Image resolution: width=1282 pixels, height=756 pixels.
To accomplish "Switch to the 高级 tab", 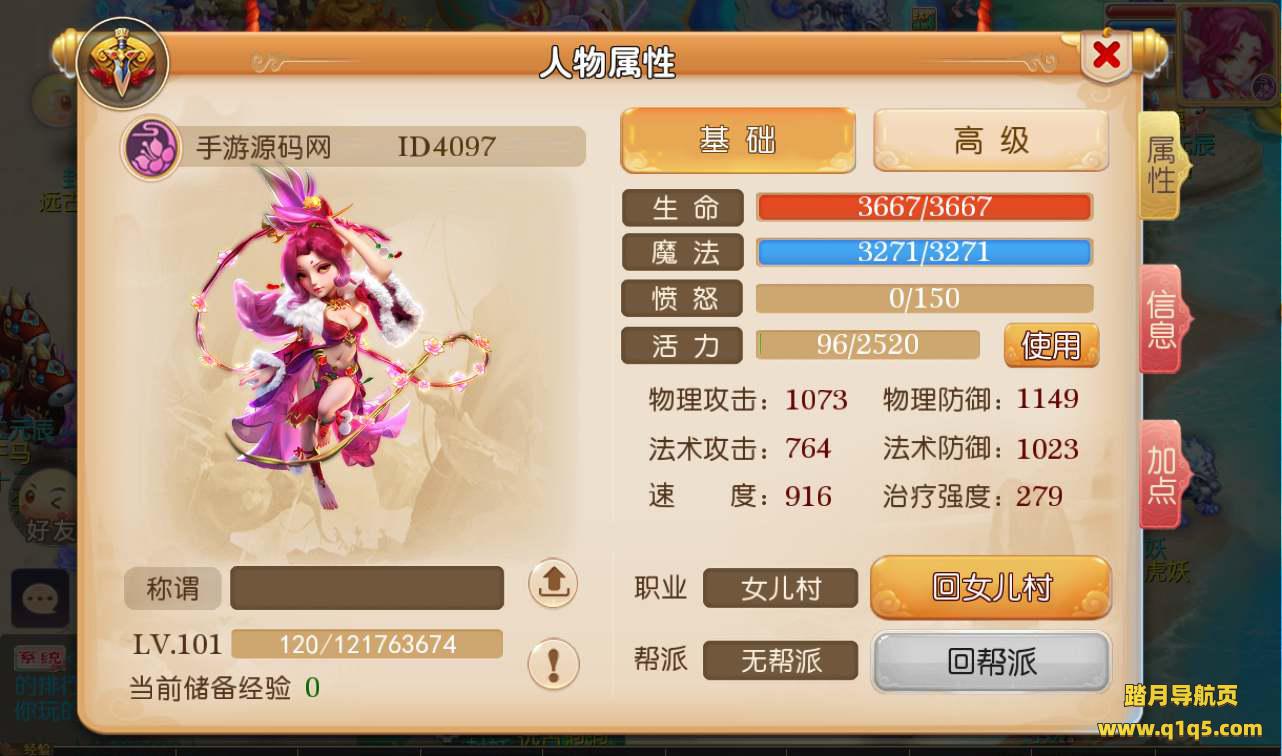I will [x=991, y=140].
